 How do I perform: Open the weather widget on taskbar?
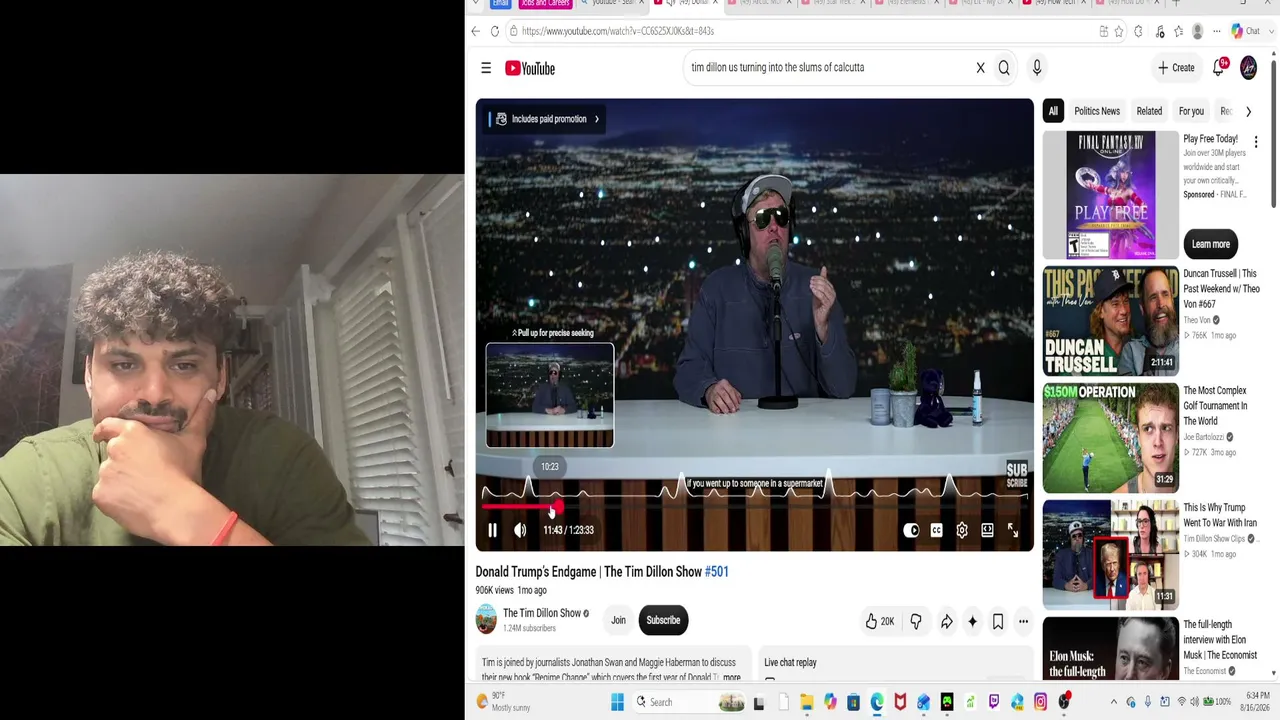tap(505, 702)
